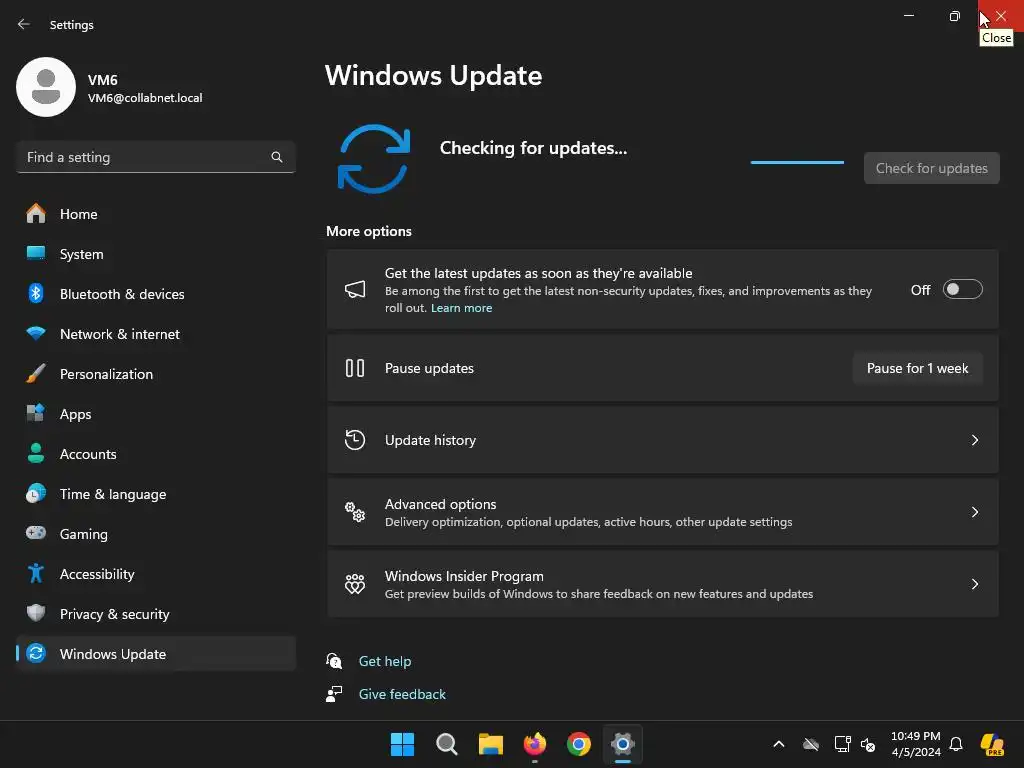Open Accessibility settings category

coord(155,574)
